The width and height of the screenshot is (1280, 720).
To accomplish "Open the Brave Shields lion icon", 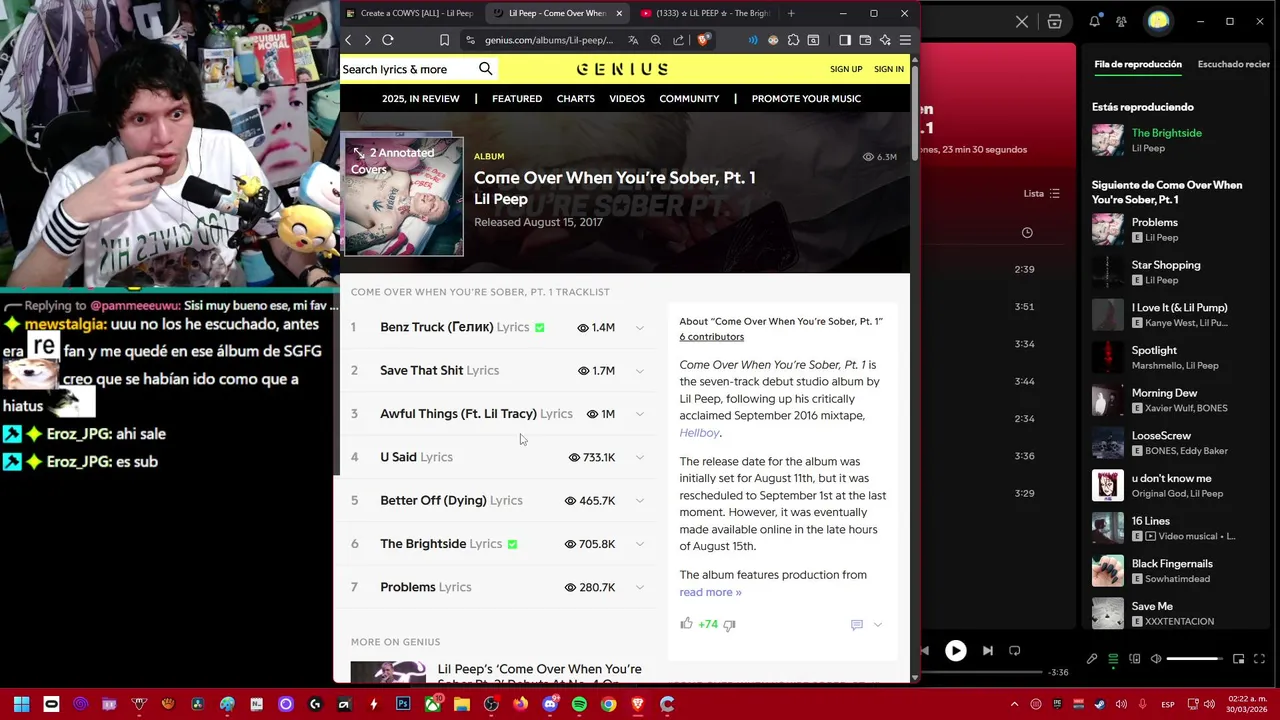I will [x=703, y=40].
